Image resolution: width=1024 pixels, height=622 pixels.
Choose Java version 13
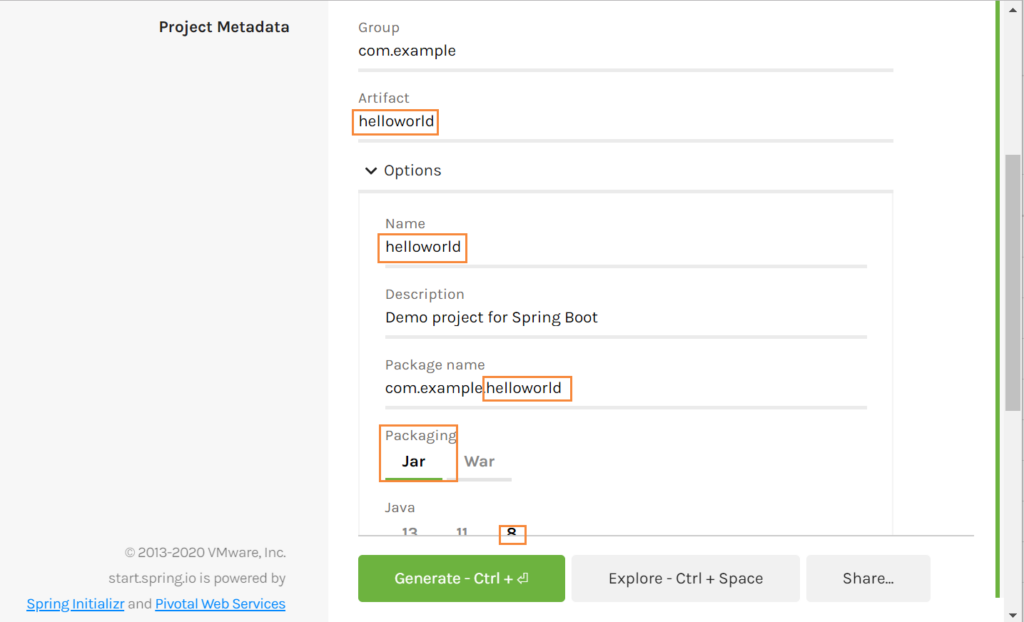coord(409,531)
